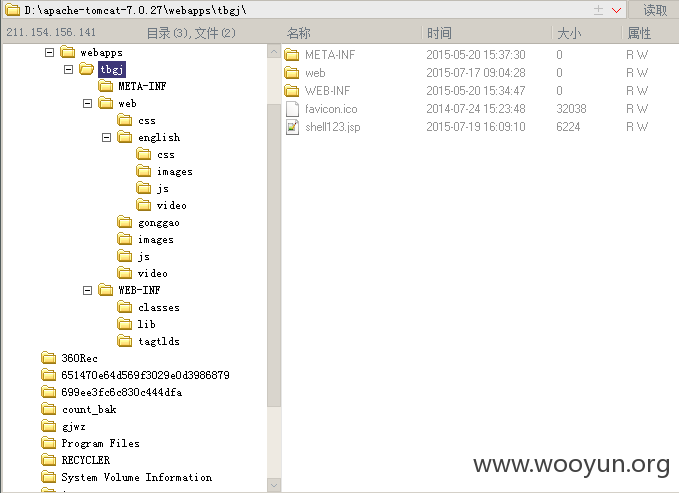This screenshot has height=493, width=679.
Task: Click the shell123.jsp file icon
Action: tap(292, 127)
